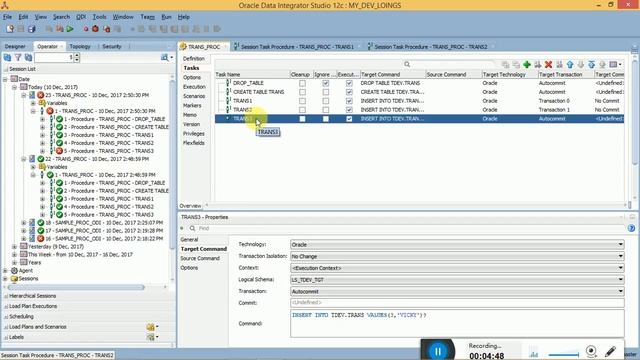Toggle Cleanup checkbox for TRANS1

[302, 101]
